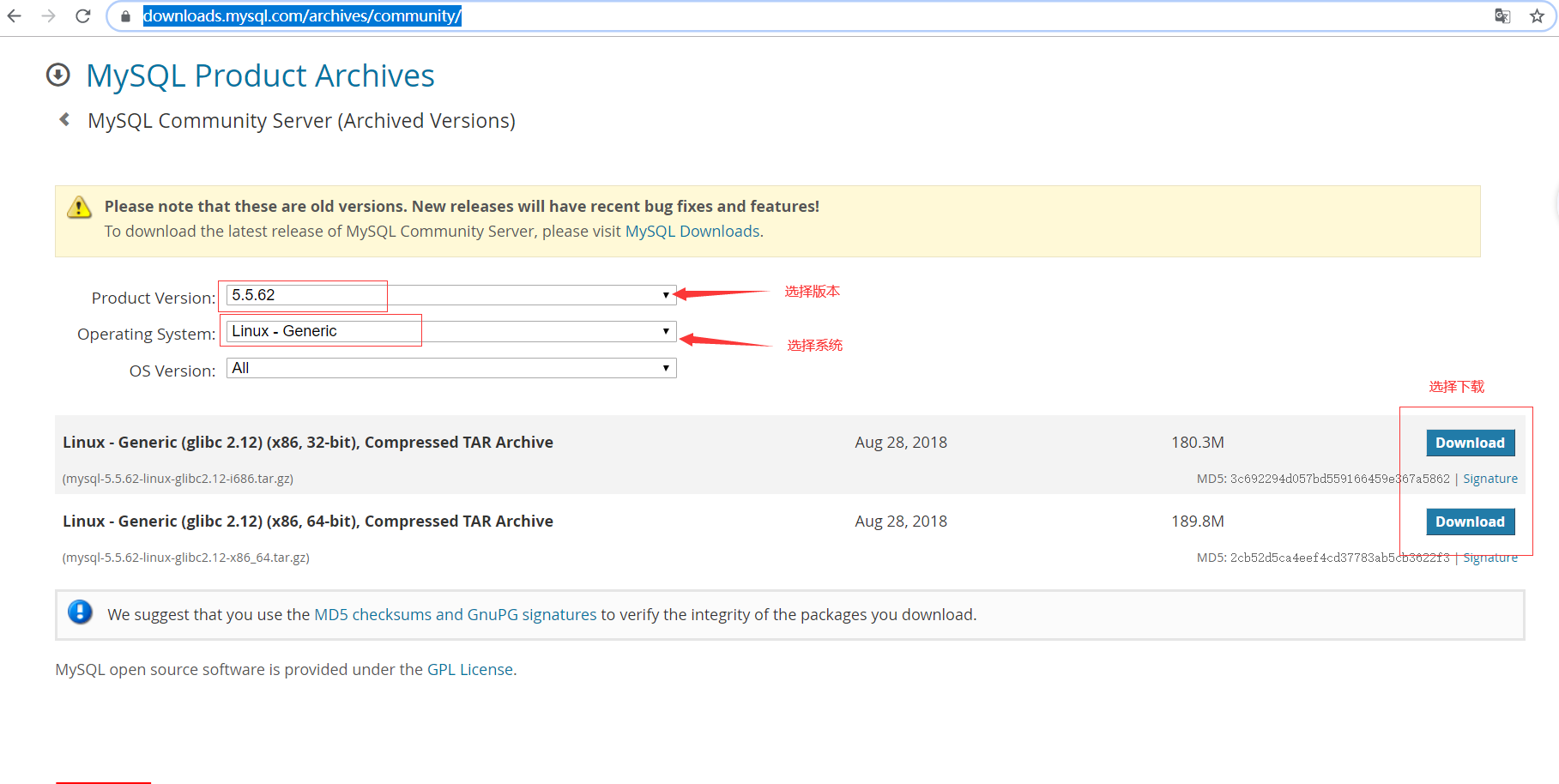This screenshot has height=784, width=1559.
Task: Open the GPL License link
Action: point(470,670)
